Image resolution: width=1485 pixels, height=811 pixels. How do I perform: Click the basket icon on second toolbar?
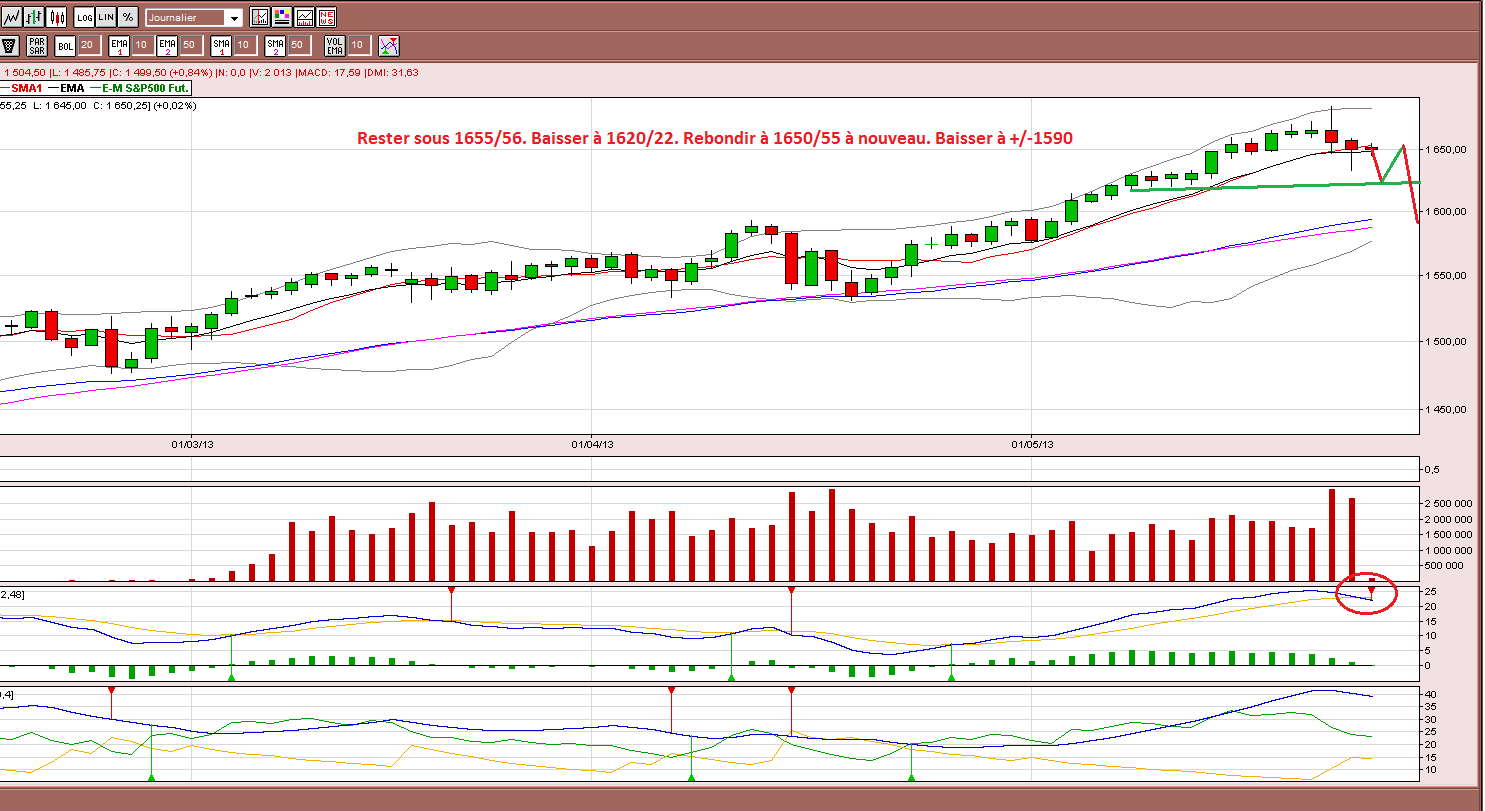pos(9,45)
